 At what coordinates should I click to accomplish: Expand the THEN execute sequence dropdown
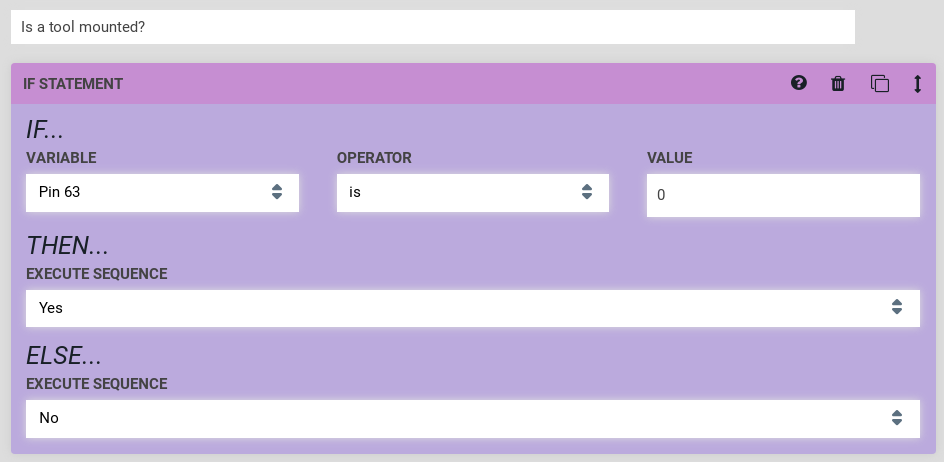tap(460, 308)
